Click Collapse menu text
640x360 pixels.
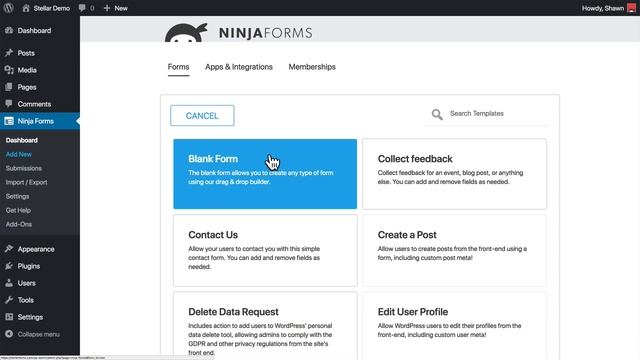coord(39,334)
